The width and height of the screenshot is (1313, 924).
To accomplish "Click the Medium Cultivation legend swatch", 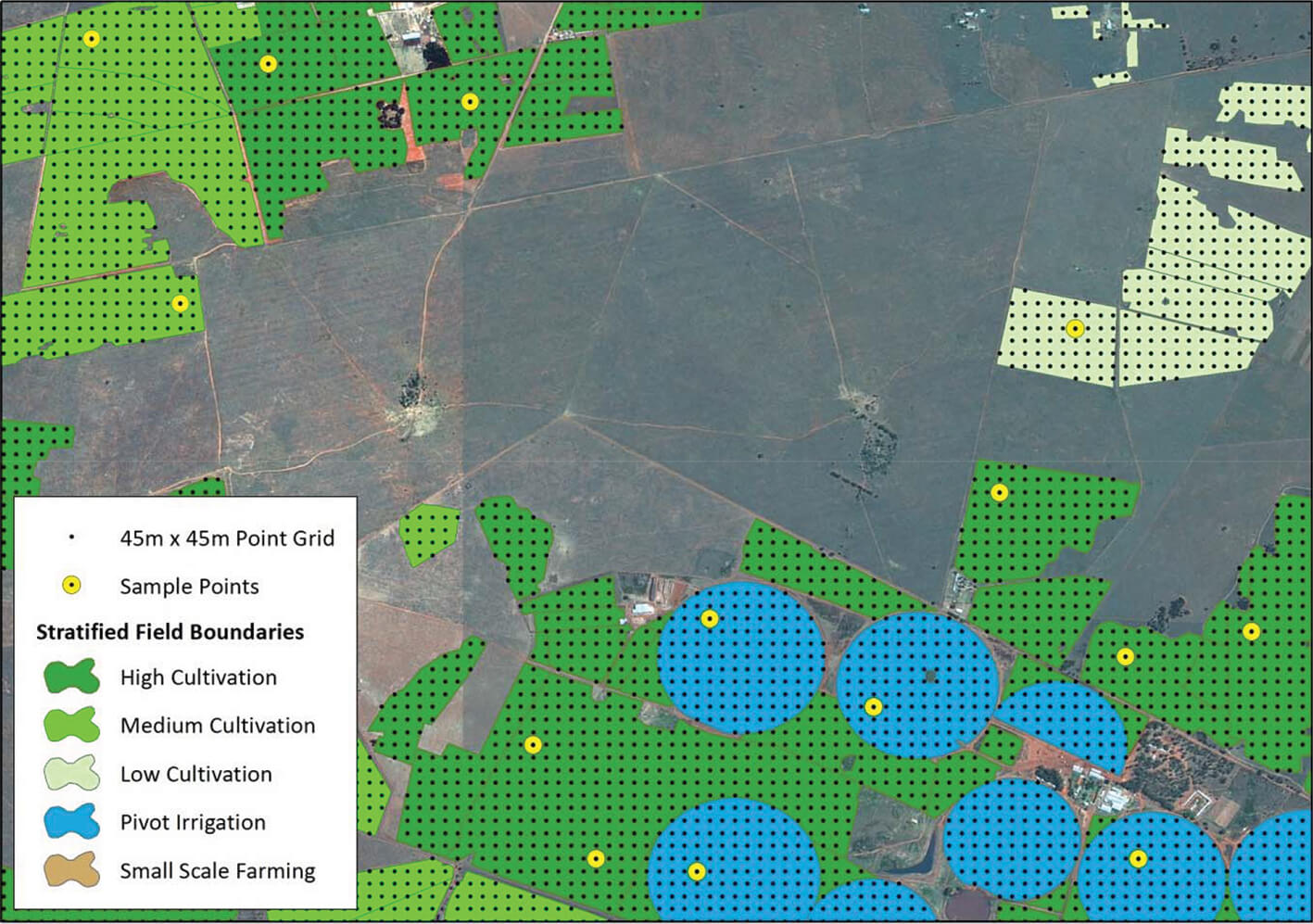I will 71,725.
